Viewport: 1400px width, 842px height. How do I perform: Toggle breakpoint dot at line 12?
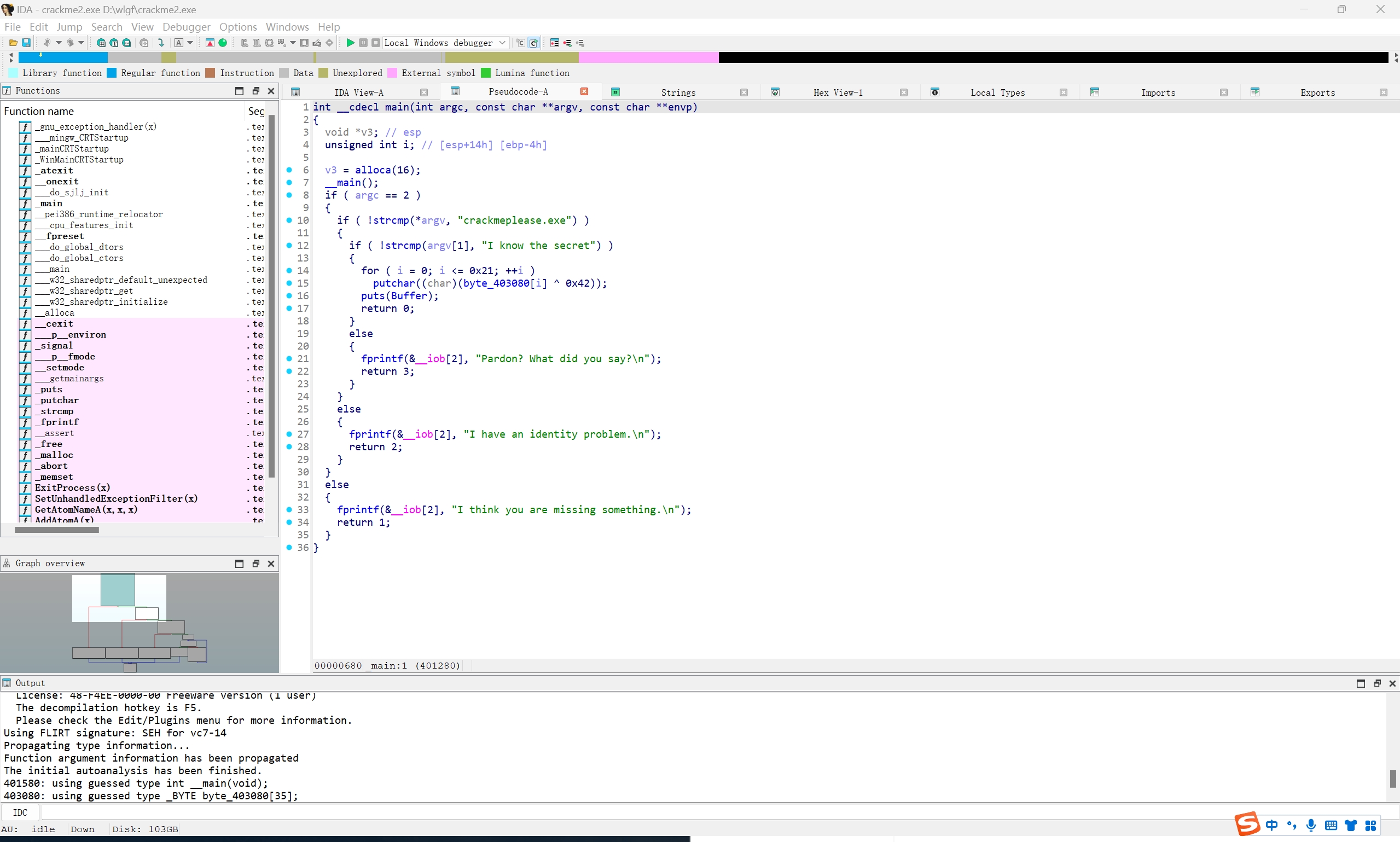coord(289,245)
